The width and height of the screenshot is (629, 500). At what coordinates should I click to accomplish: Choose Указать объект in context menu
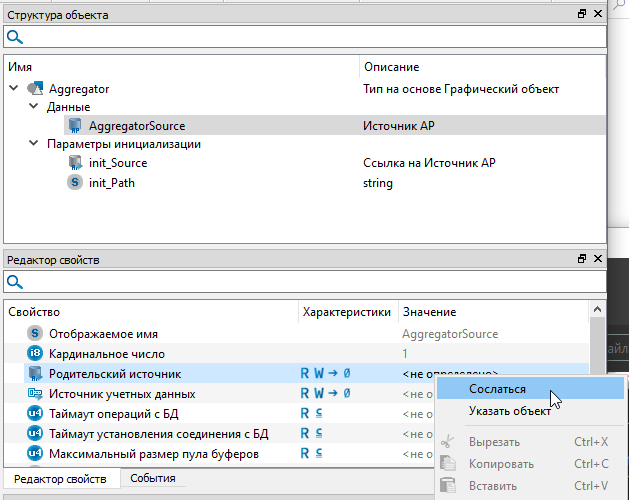click(510, 411)
